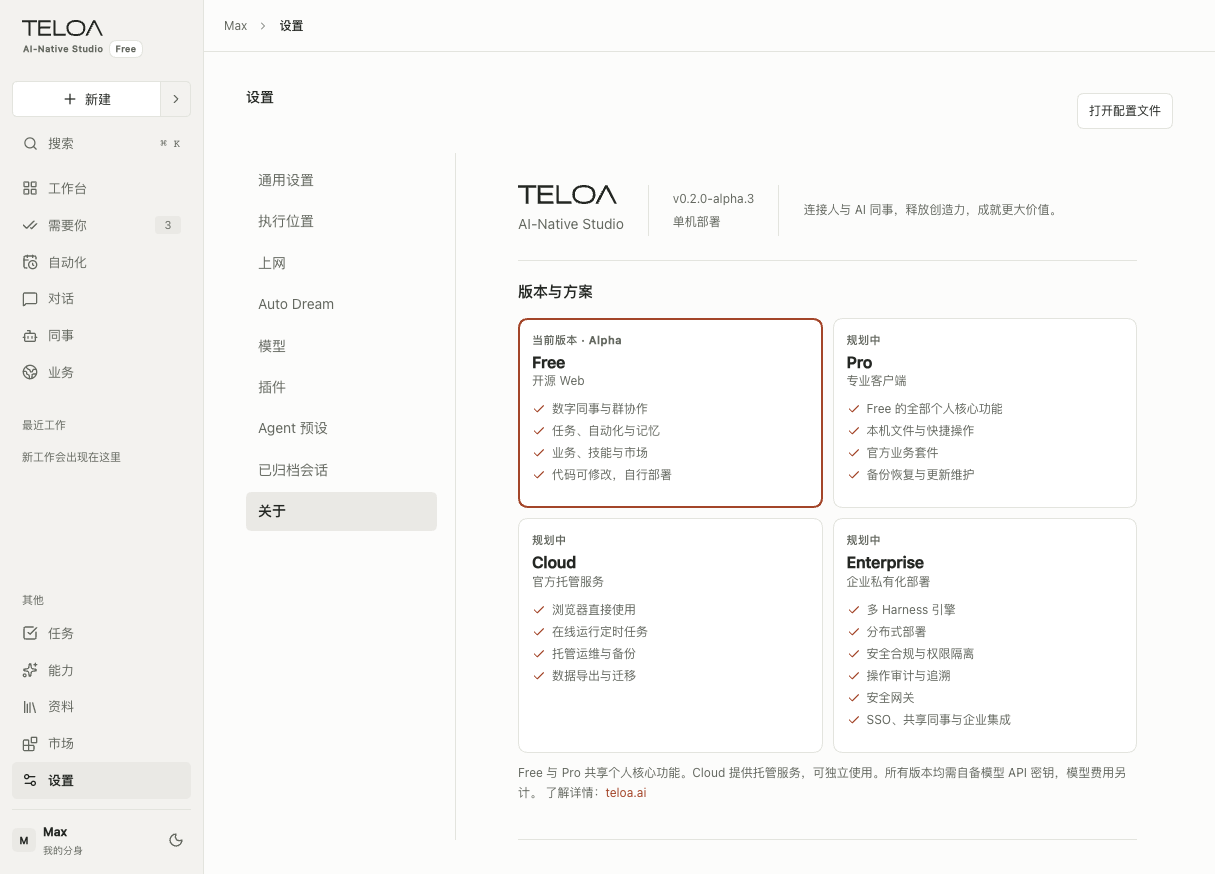Click the Enterprise plan card title

tap(885, 562)
